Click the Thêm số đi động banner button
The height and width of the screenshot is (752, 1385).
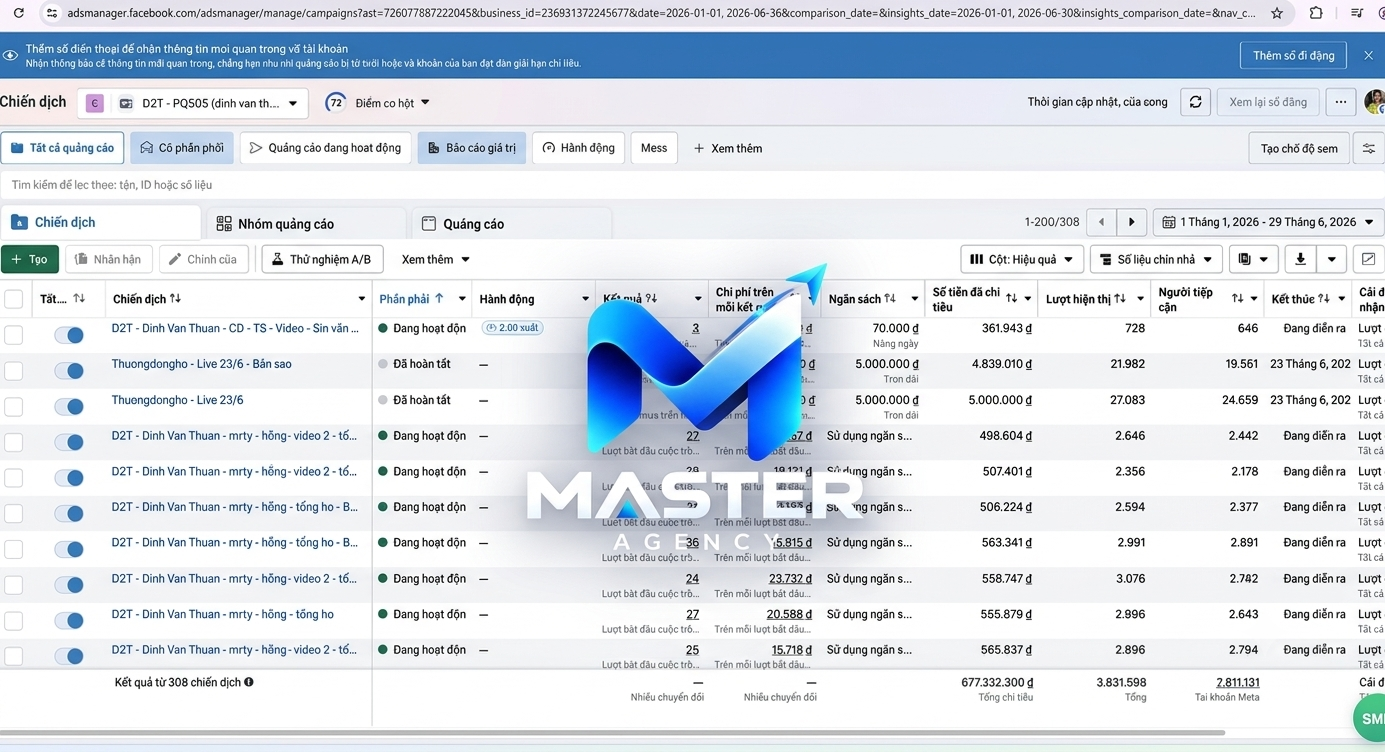(1293, 55)
